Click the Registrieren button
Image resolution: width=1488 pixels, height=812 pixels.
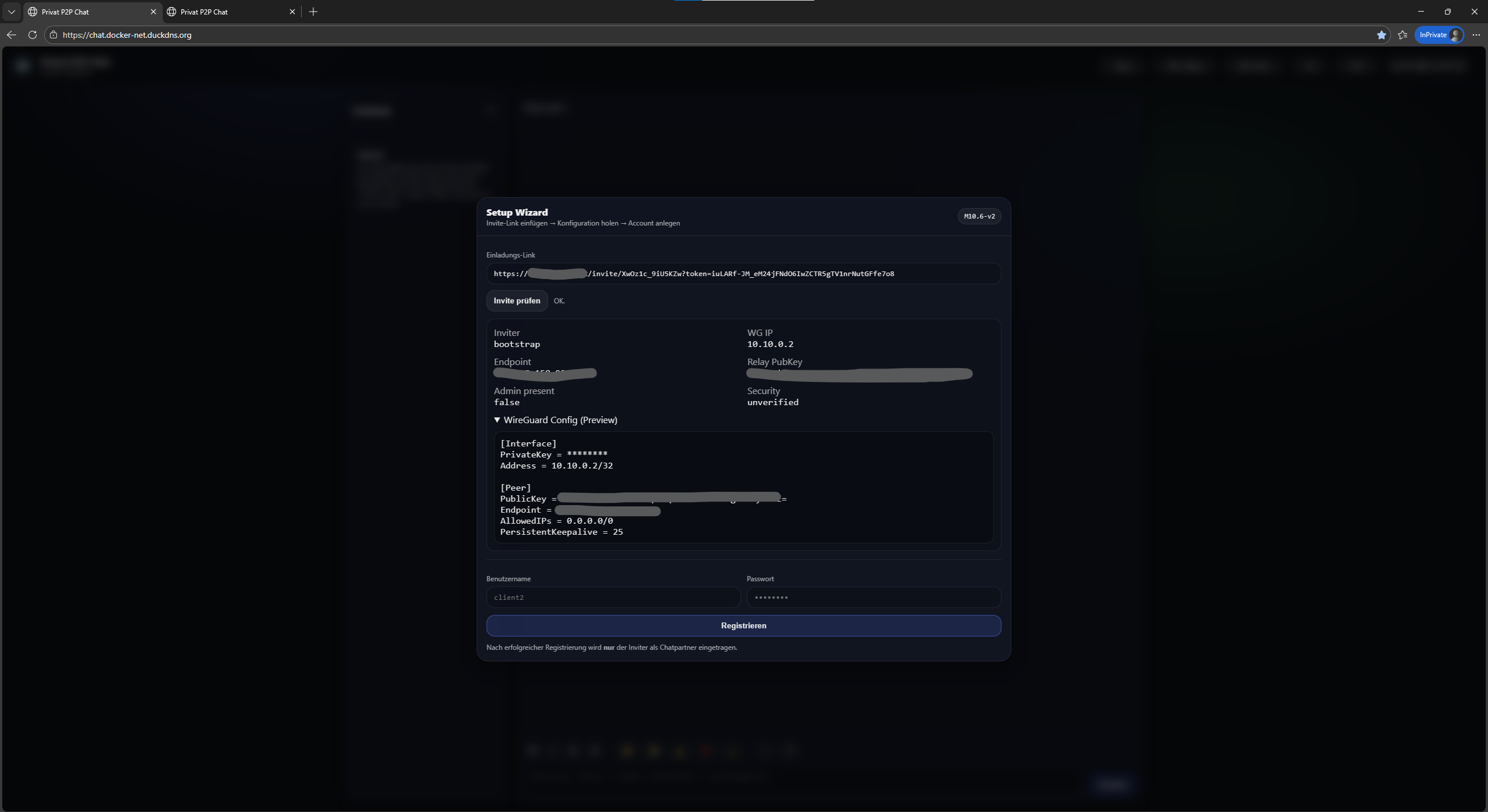point(743,625)
